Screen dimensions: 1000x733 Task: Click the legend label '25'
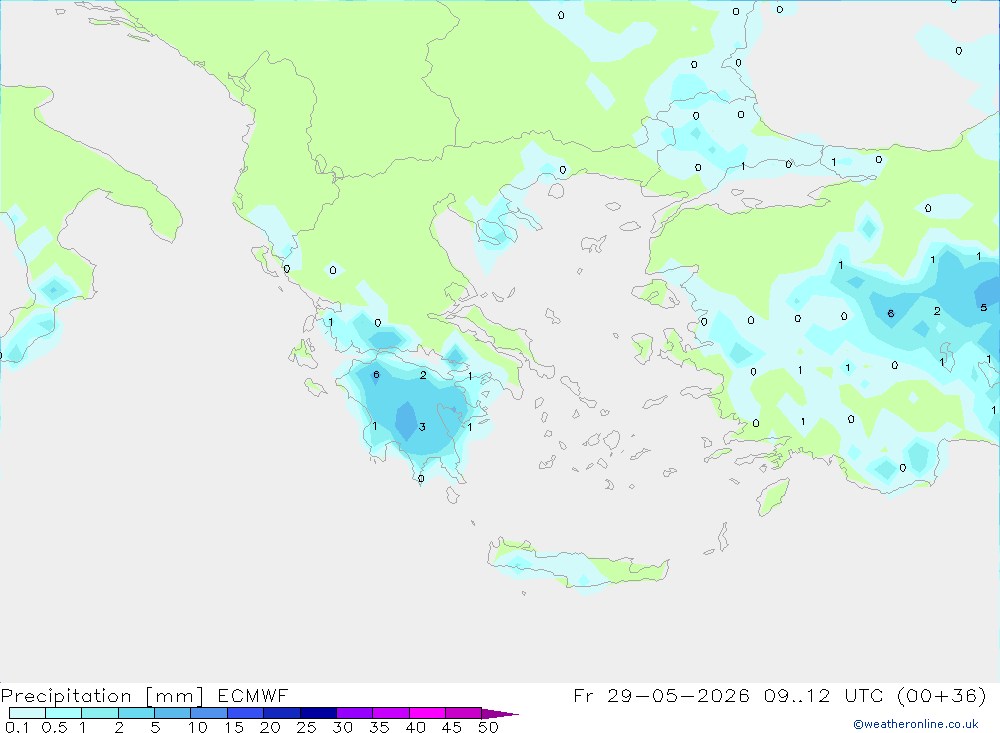306,727
